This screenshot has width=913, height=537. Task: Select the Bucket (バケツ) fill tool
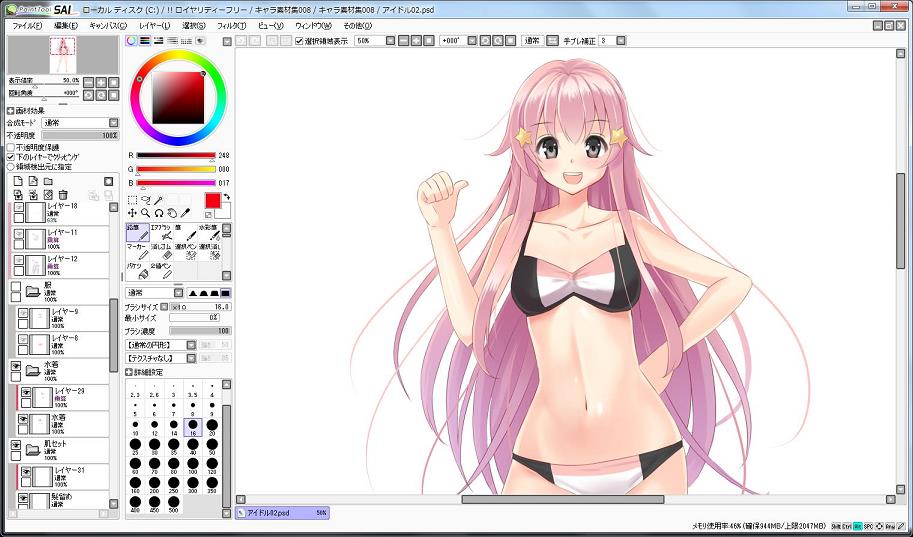pyautogui.click(x=137, y=270)
